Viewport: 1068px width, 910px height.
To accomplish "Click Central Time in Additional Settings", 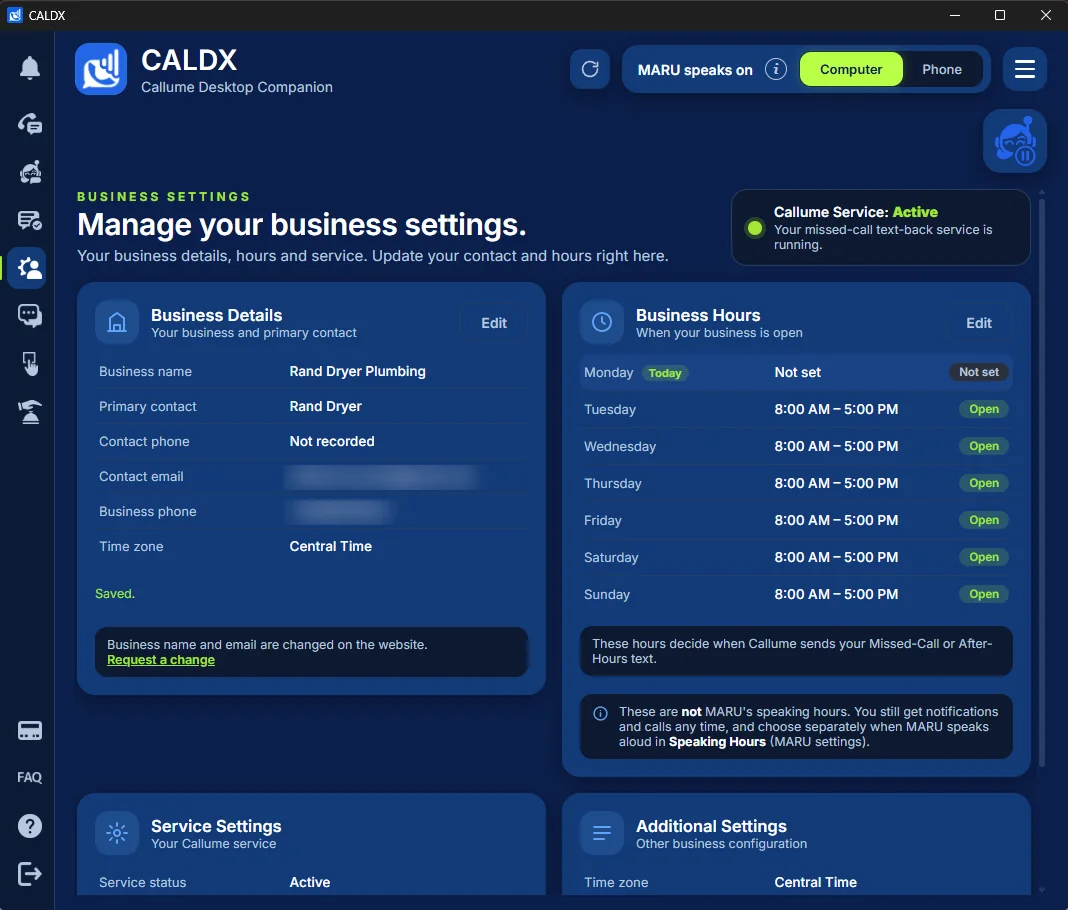I will [815, 882].
